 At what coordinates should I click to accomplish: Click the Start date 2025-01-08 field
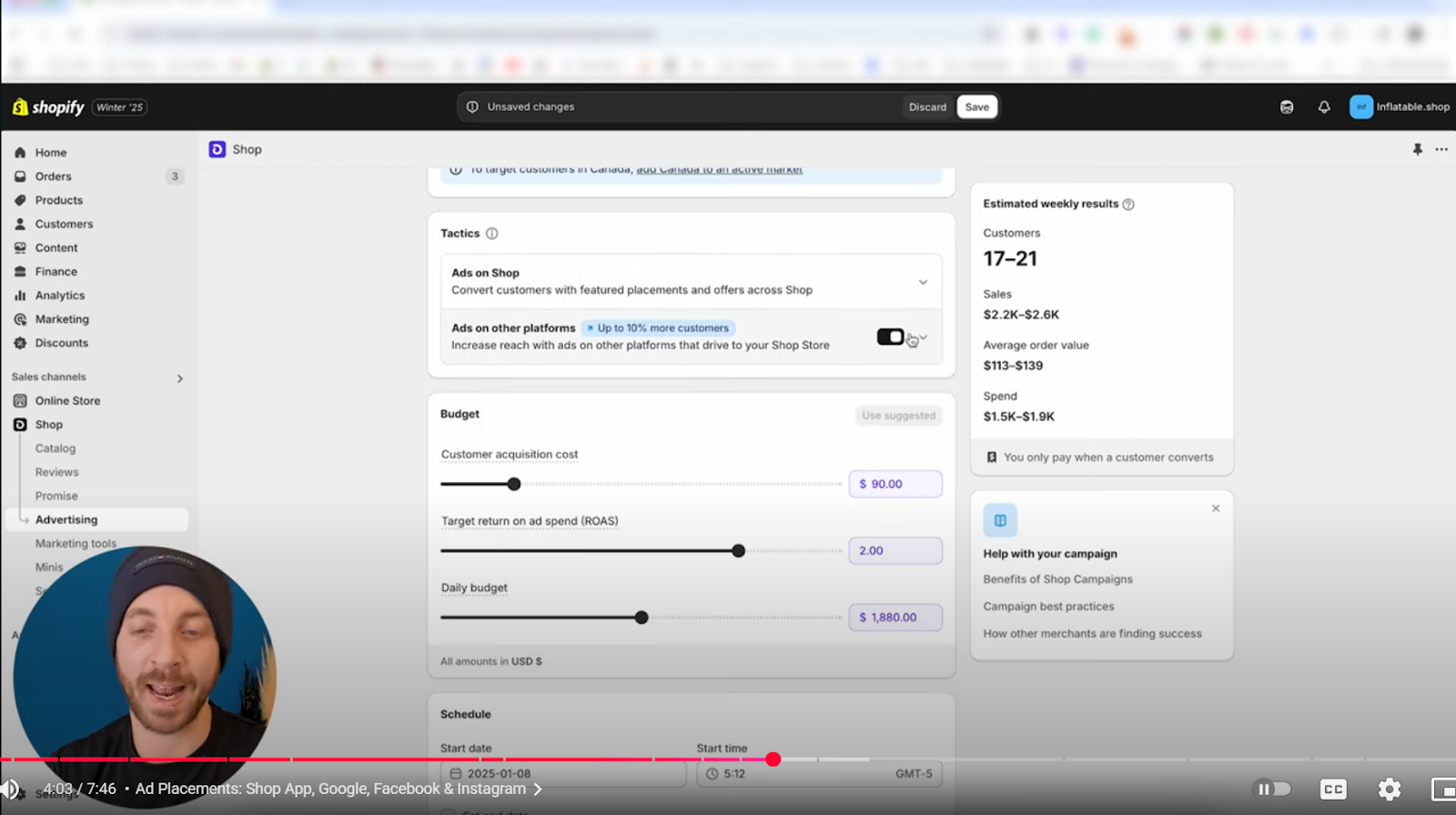(x=563, y=774)
